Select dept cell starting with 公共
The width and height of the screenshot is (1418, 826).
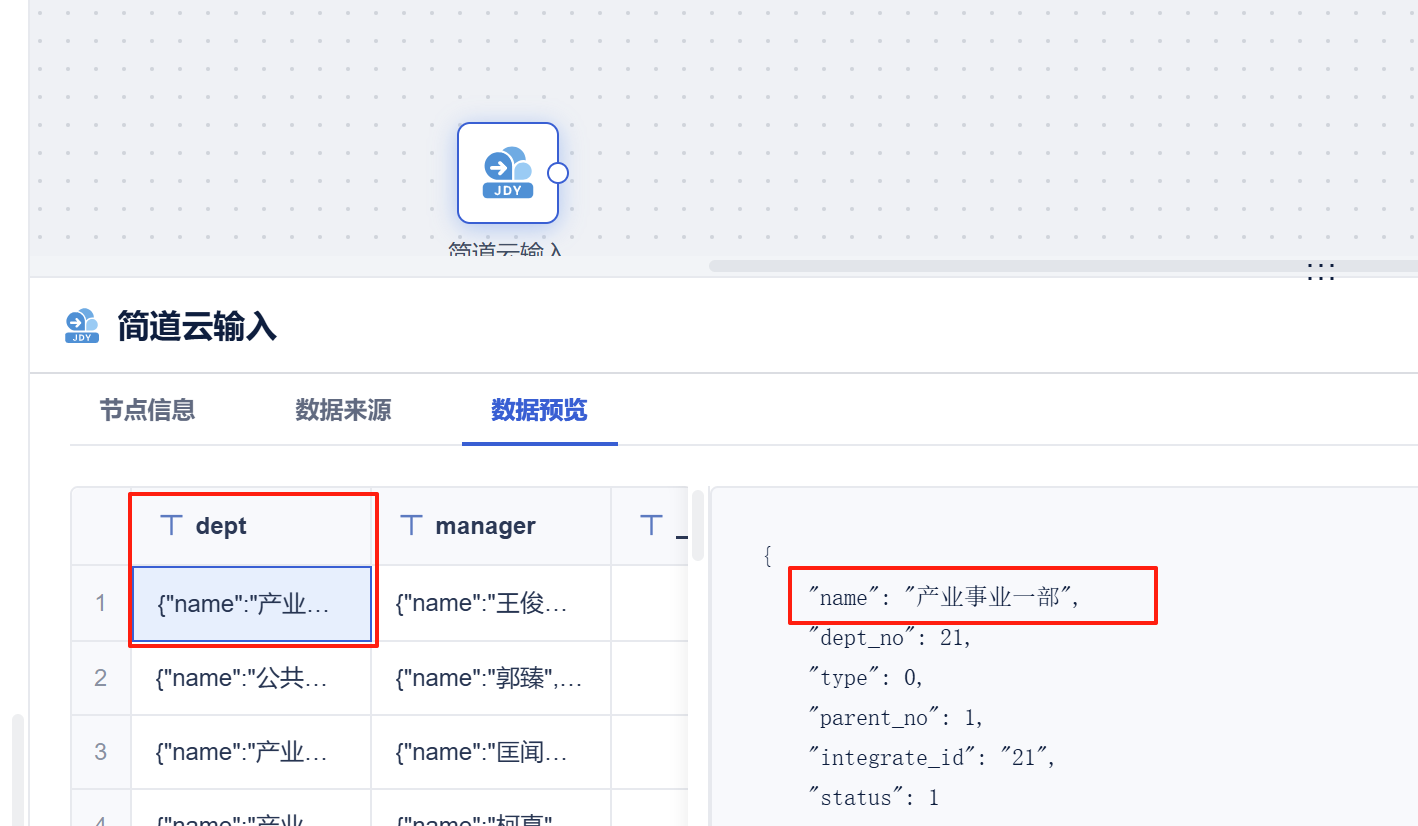251,679
